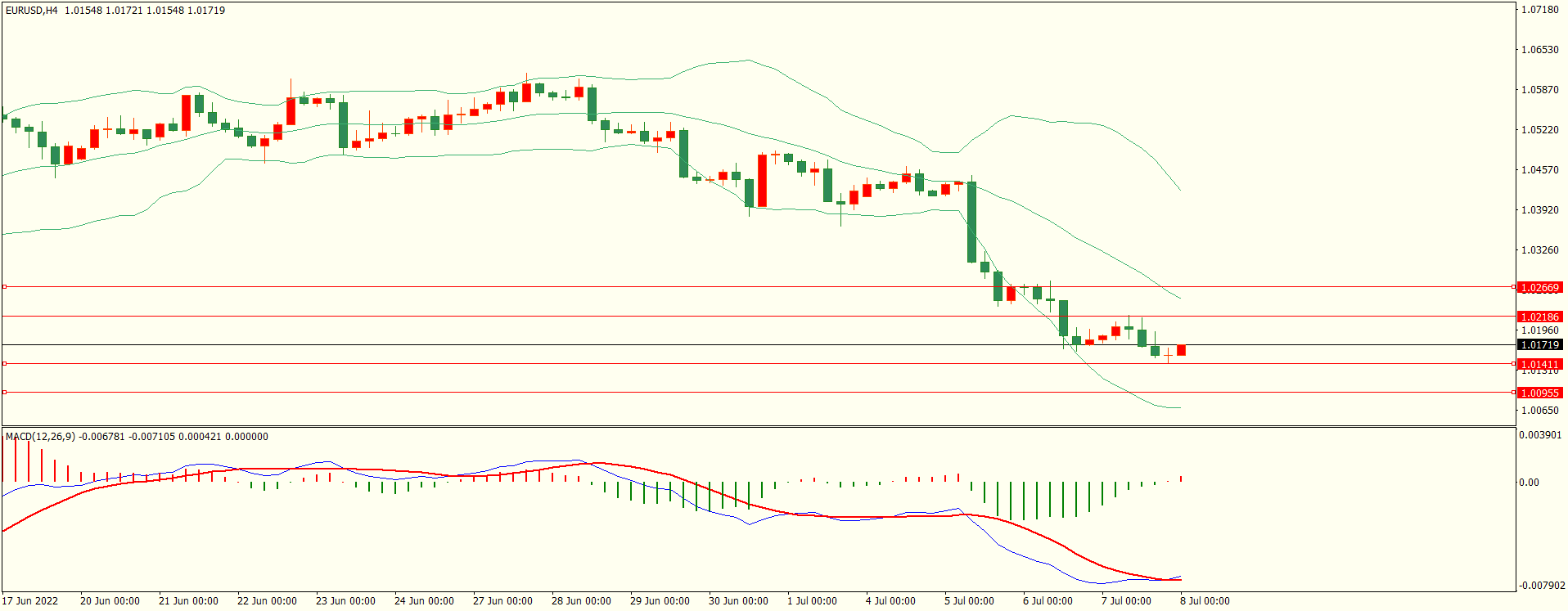Image resolution: width=1568 pixels, height=611 pixels.
Task: Select the large green candle on 5 Jul
Action: 971,222
